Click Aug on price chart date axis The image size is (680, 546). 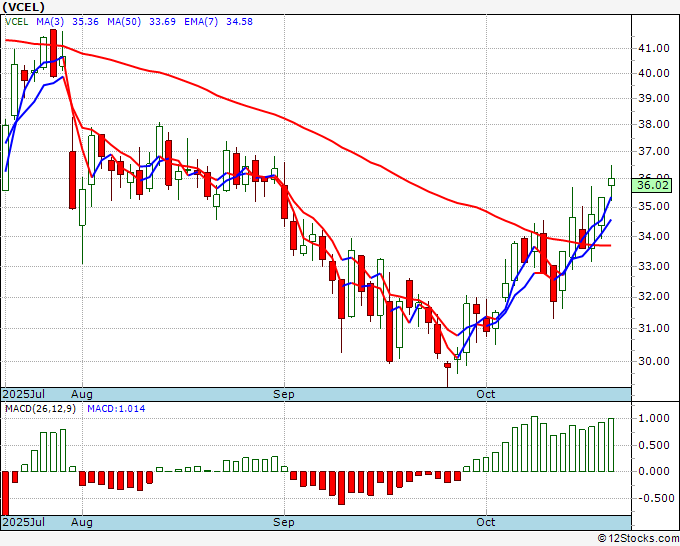(82, 394)
